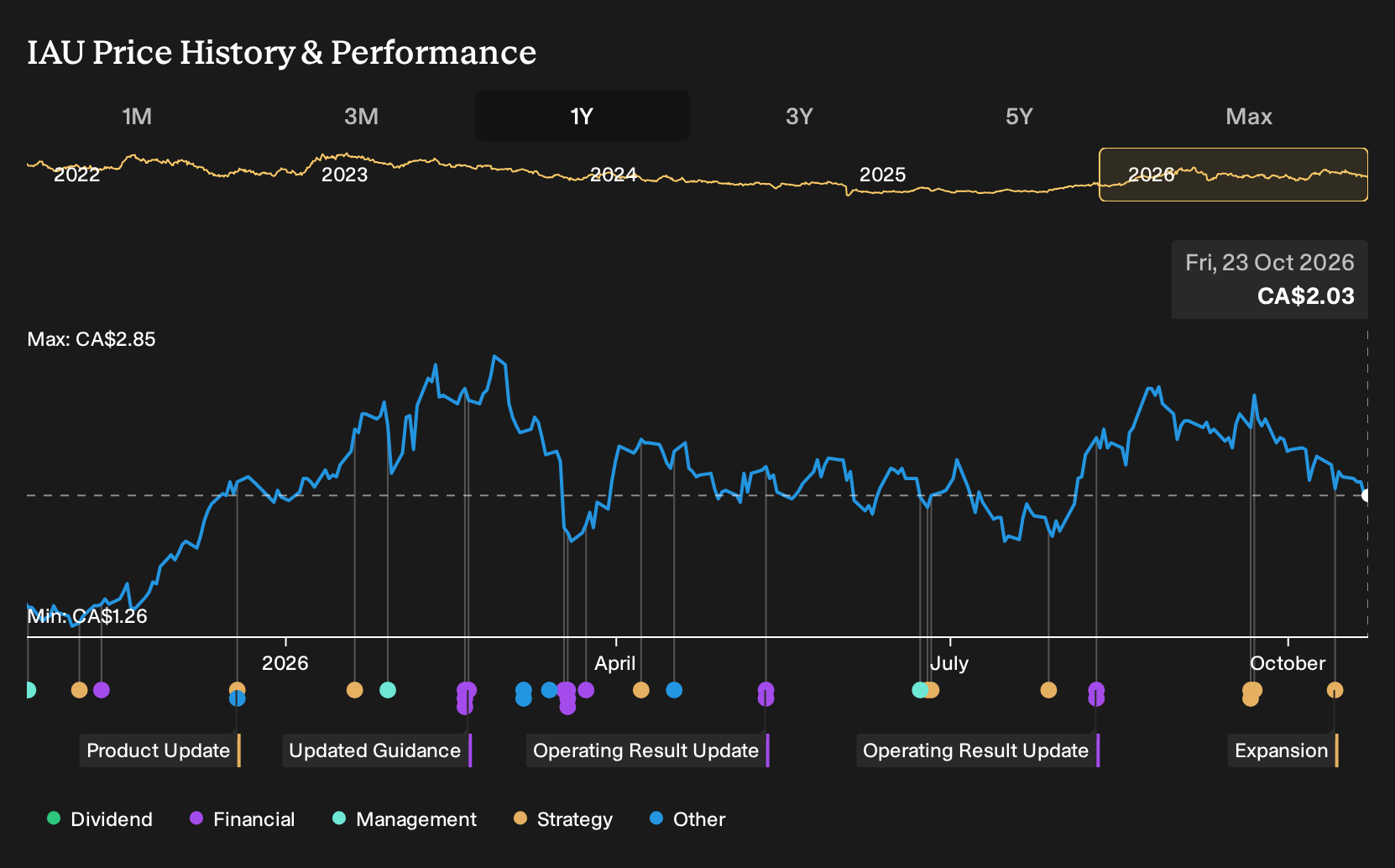Screen dimensions: 1395x868
Task: Click the Fri, 23 Oct 2026 price tooltip
Action: point(1270,280)
